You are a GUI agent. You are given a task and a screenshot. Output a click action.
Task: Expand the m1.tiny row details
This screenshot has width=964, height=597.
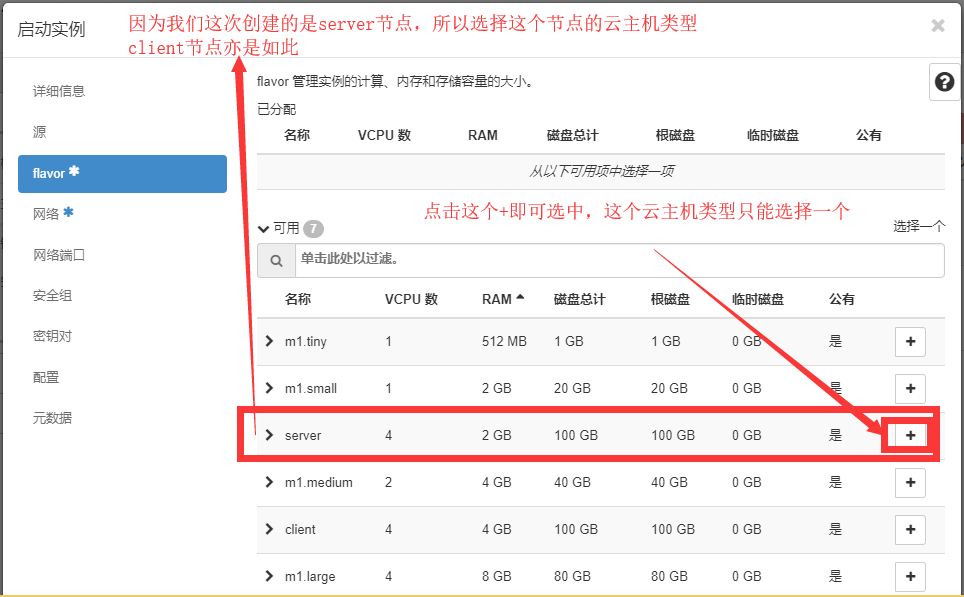[x=269, y=342]
